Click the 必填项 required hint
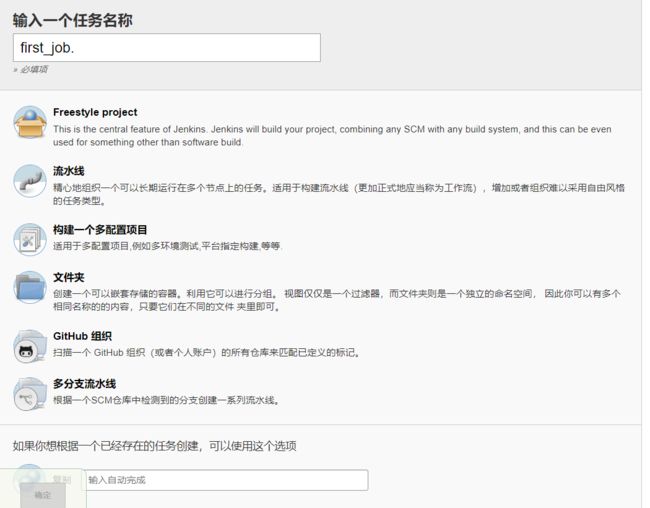 (31, 69)
